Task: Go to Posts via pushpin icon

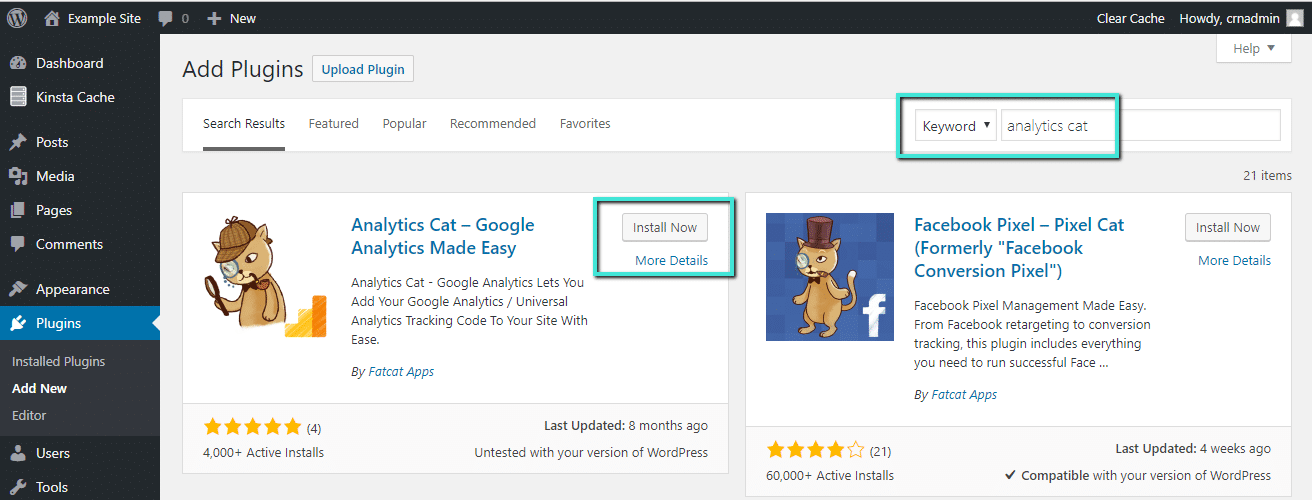Action: (18, 142)
